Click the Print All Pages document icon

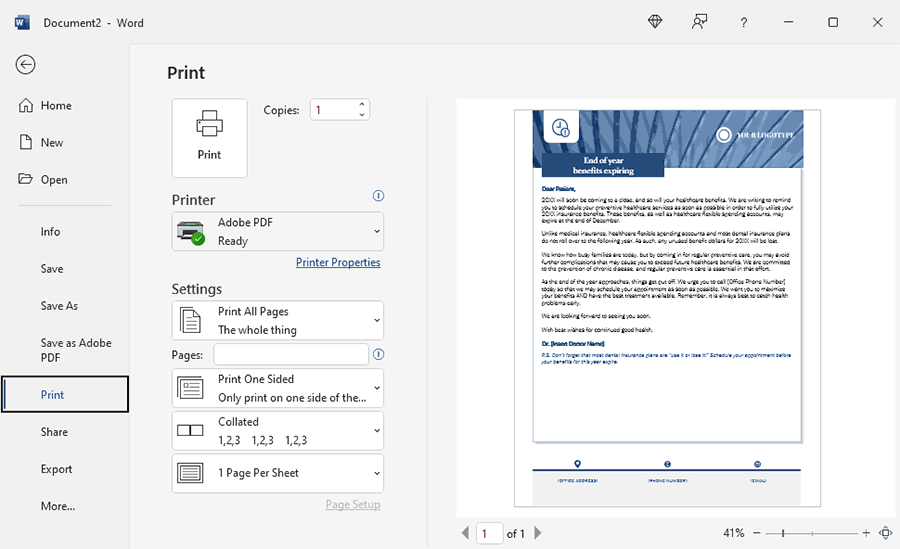tap(191, 320)
